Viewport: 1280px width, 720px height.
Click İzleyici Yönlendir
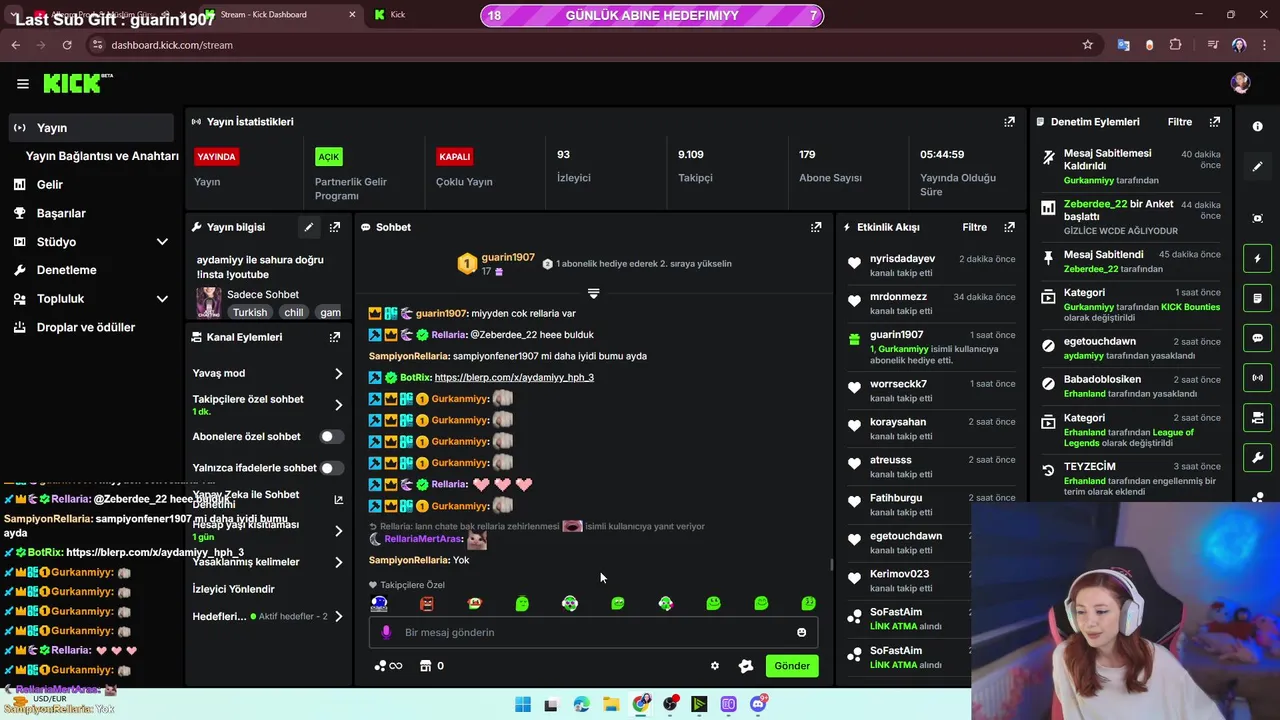click(x=233, y=589)
